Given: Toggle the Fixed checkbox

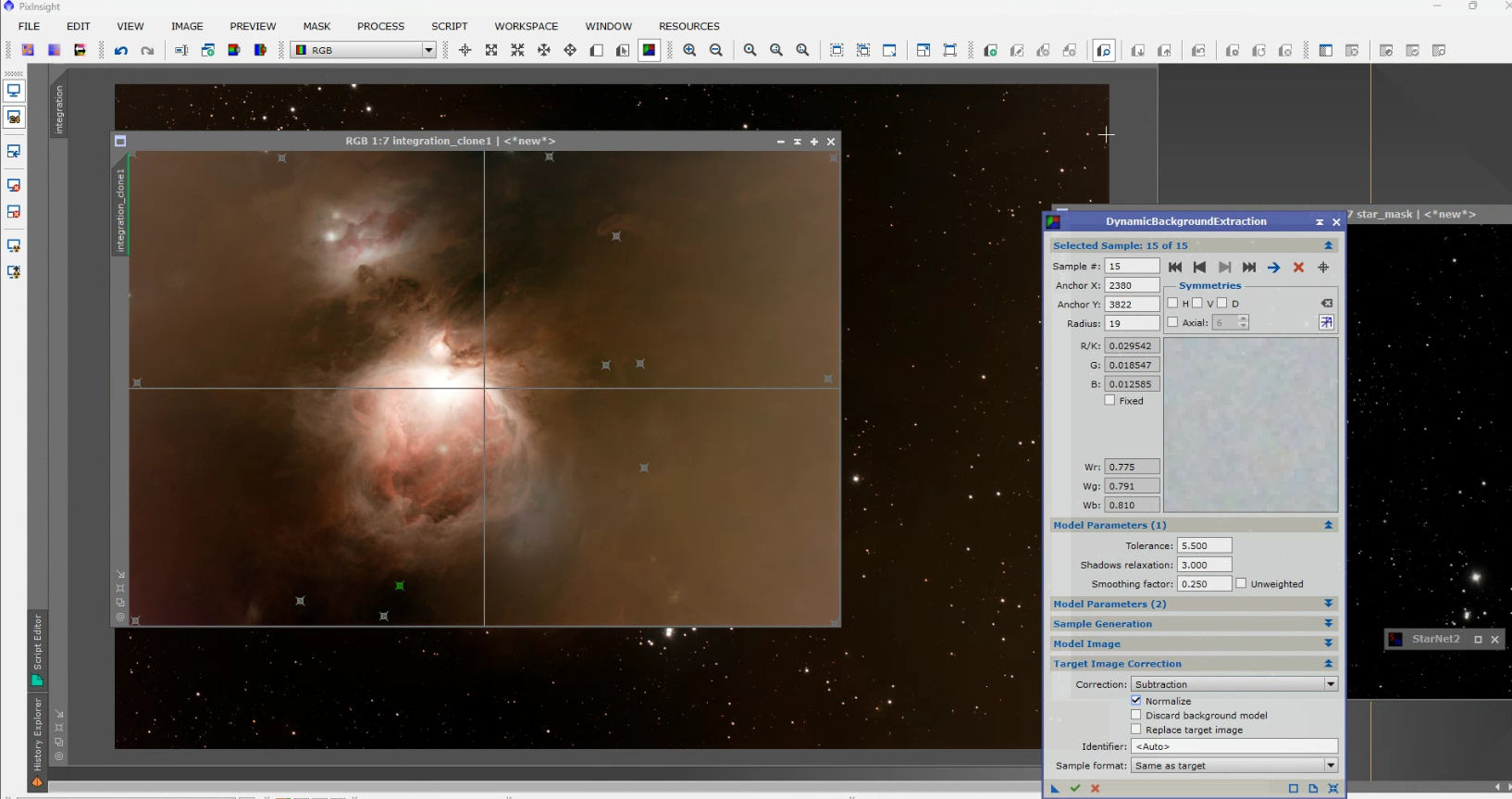Looking at the screenshot, I should pyautogui.click(x=1109, y=401).
